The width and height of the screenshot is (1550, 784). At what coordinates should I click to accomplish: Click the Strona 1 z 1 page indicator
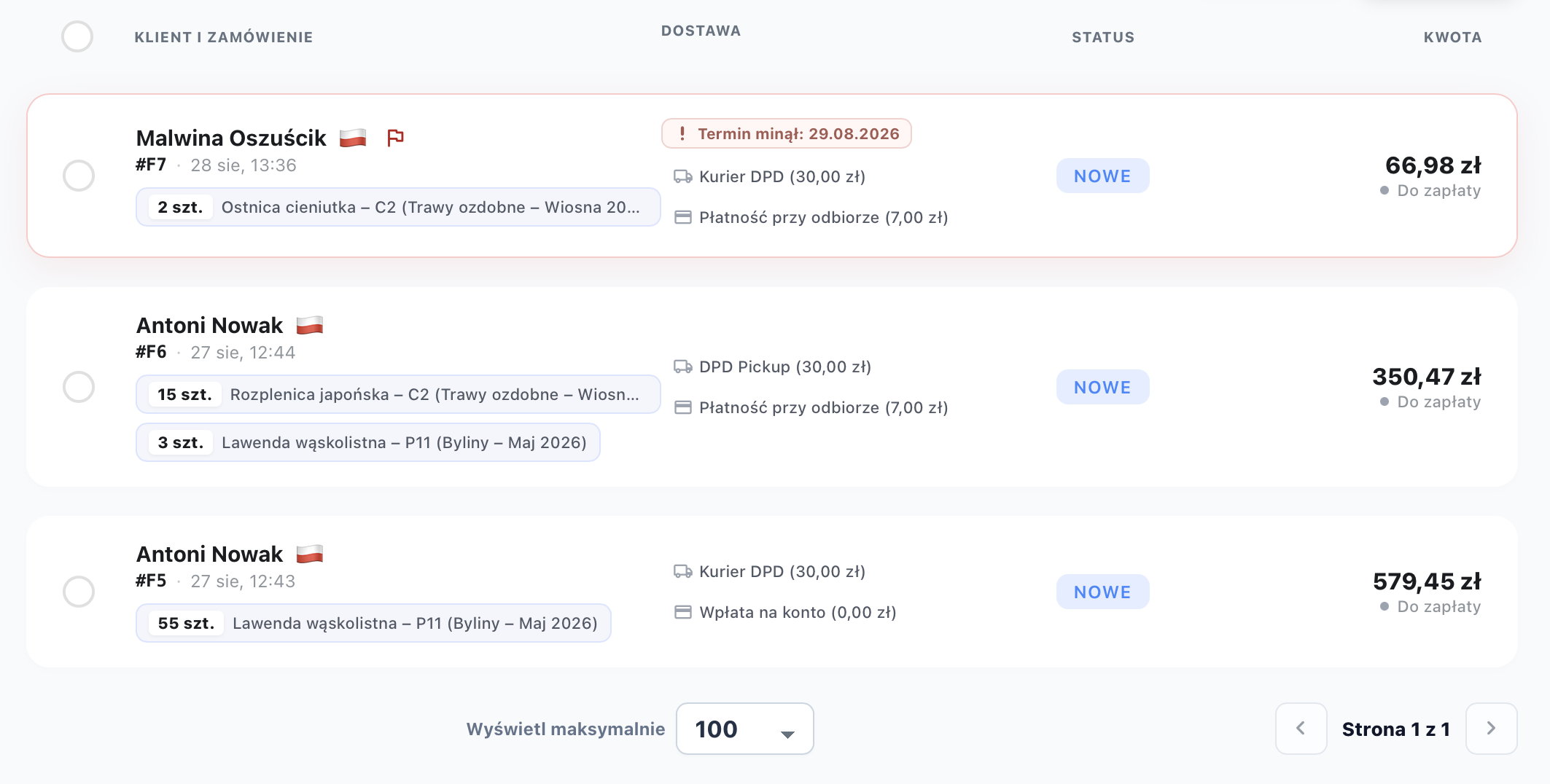[1396, 729]
